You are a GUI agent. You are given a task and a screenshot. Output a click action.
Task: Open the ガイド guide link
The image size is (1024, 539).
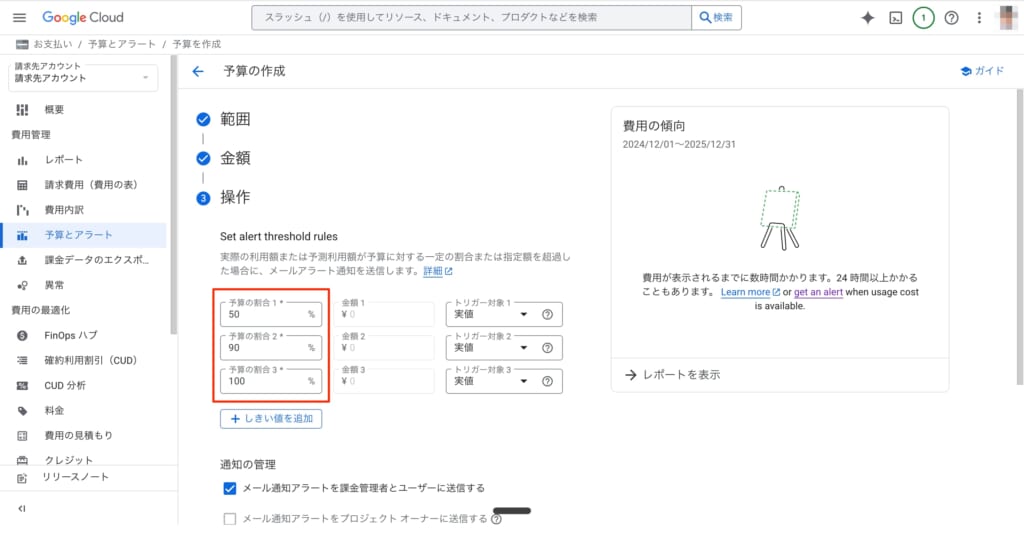982,71
